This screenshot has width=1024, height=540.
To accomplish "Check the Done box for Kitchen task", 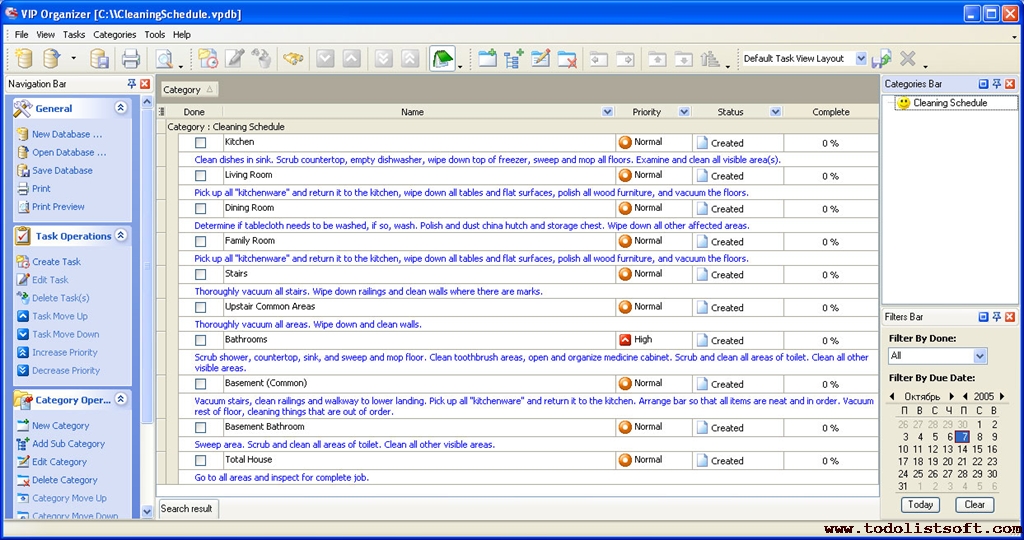I will tap(200, 143).
